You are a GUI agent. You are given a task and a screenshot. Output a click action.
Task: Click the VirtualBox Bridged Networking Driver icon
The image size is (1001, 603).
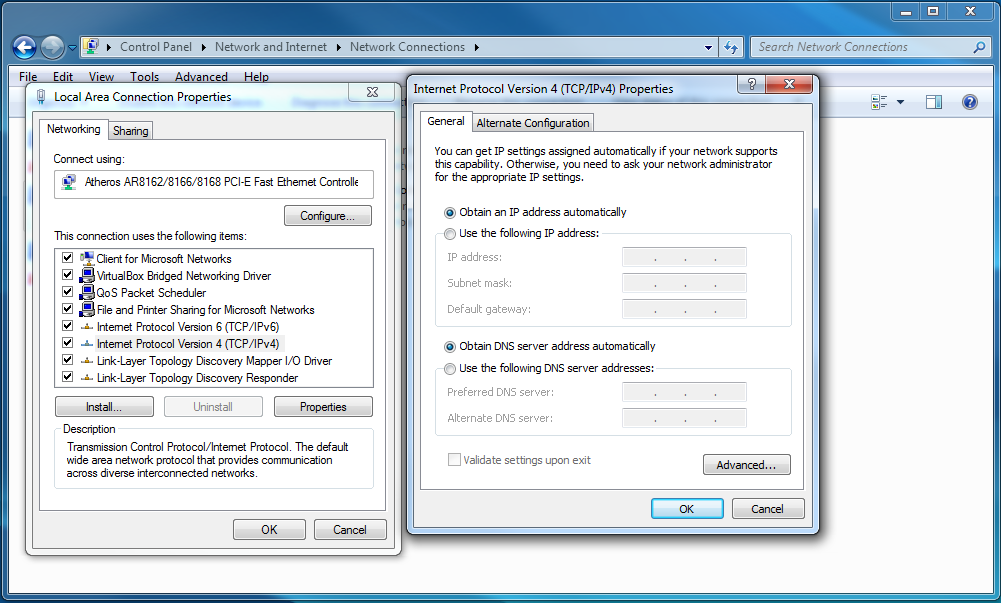87,276
